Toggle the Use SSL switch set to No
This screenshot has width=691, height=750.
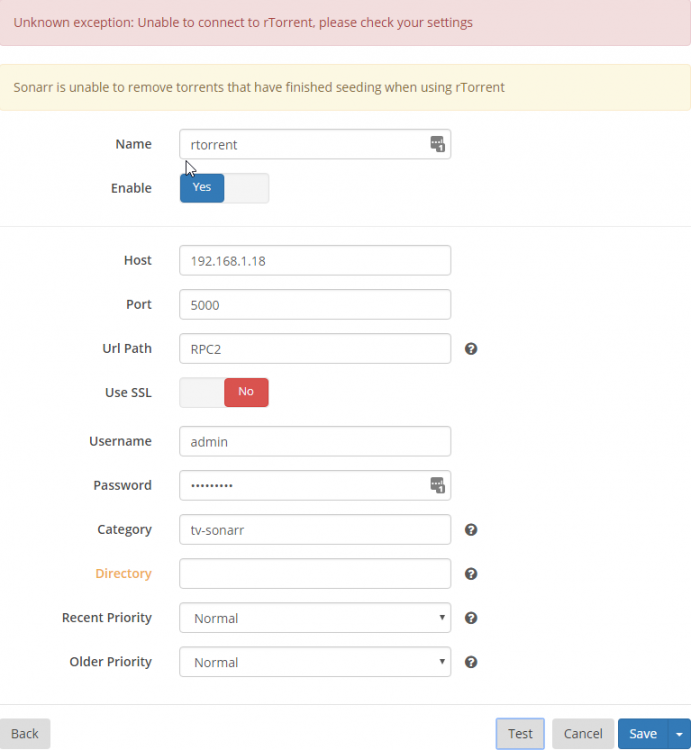tap(224, 393)
